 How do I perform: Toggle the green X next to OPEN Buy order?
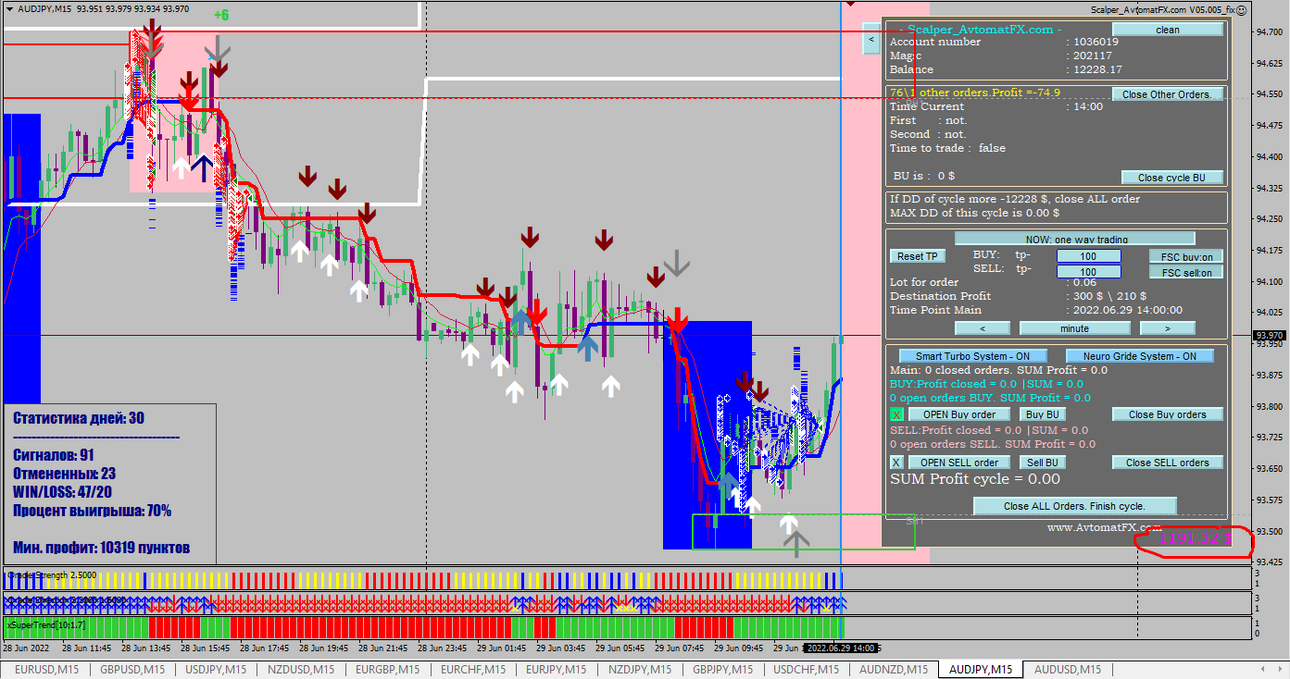pos(897,414)
